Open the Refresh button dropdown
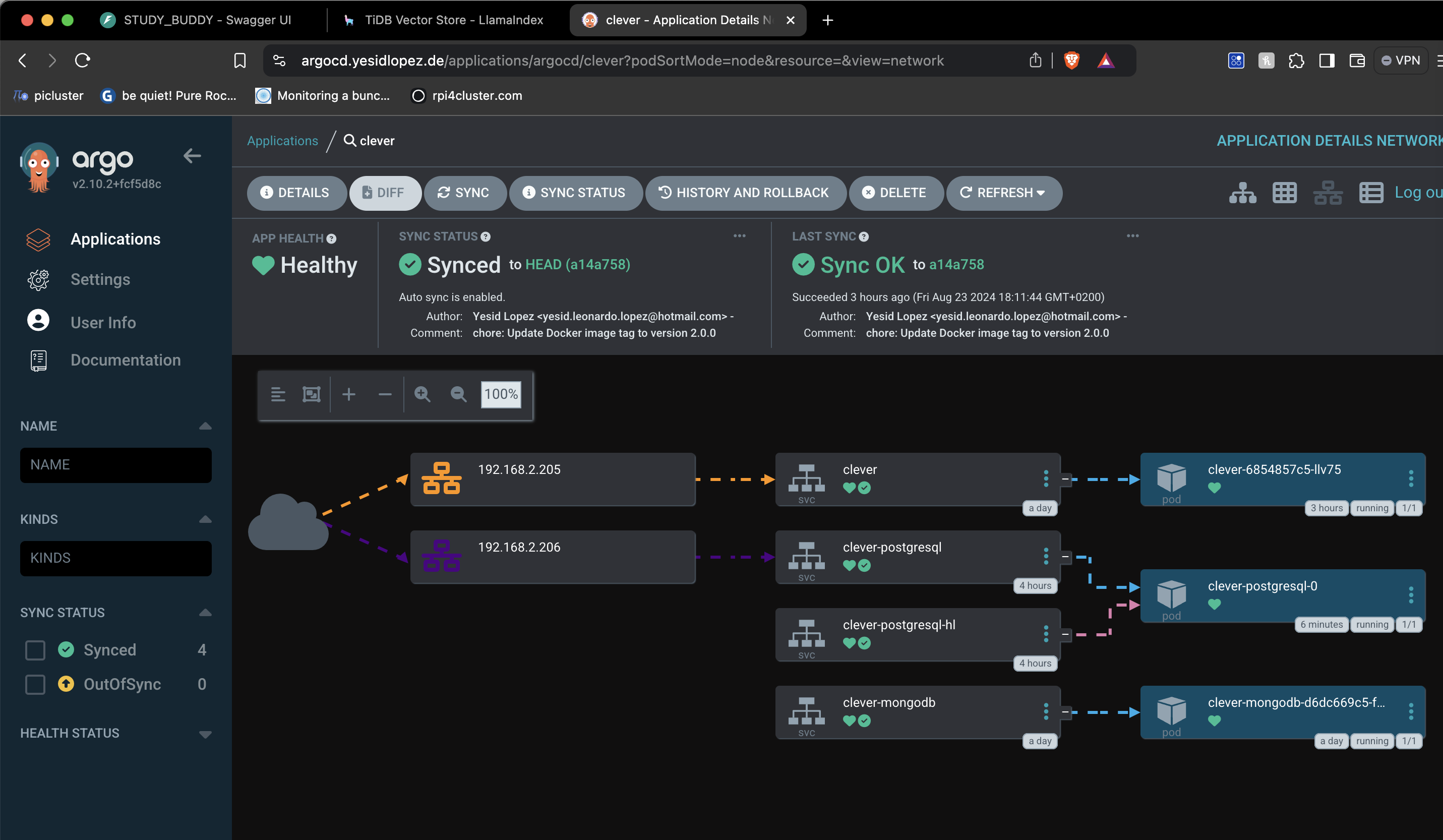Viewport: 1443px width, 840px height. 1041,193
